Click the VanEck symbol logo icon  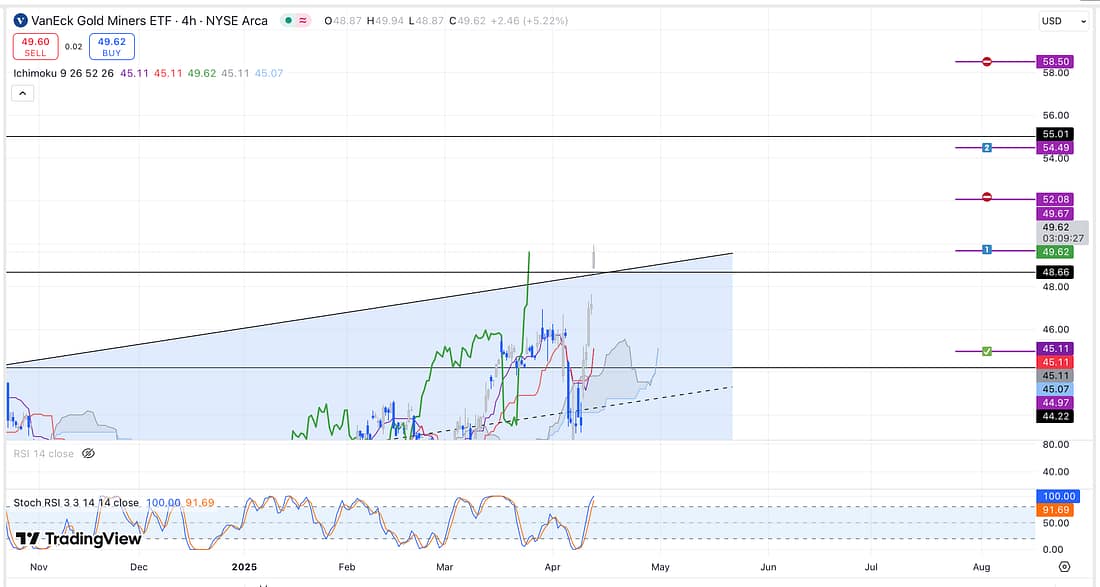click(x=20, y=20)
